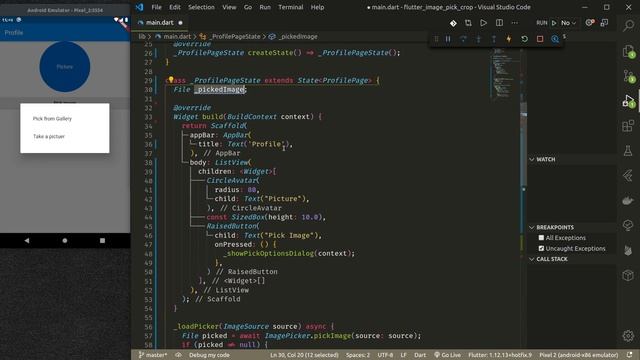Click the Step Into debug icon
The image size is (640, 360).
(478, 39)
